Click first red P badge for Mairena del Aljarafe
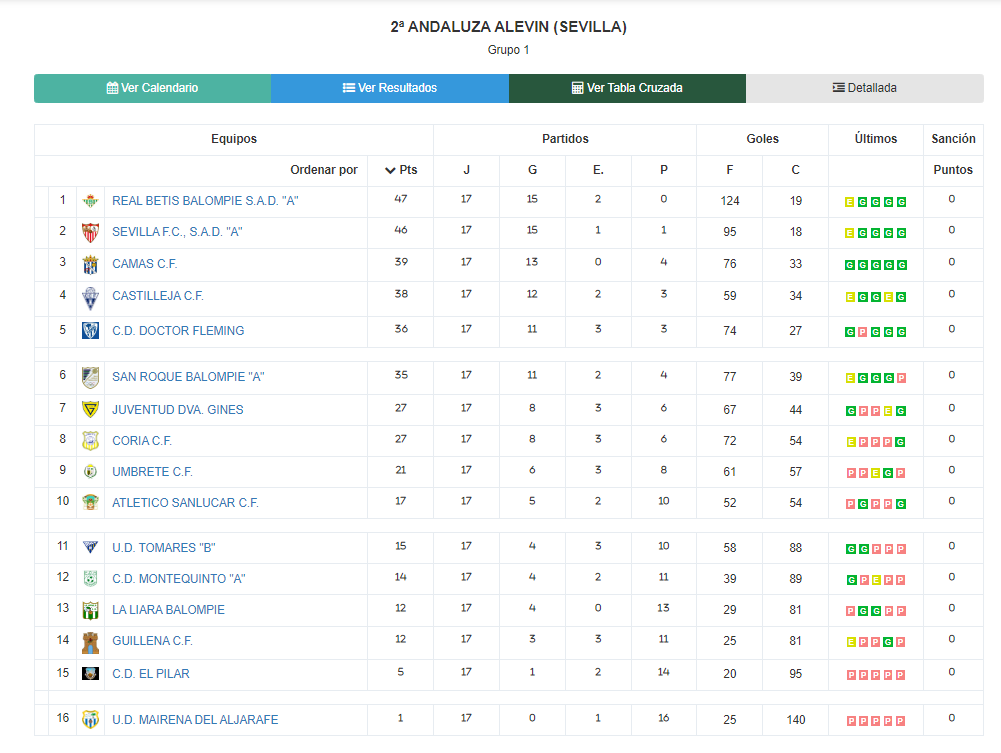 (x=851, y=721)
